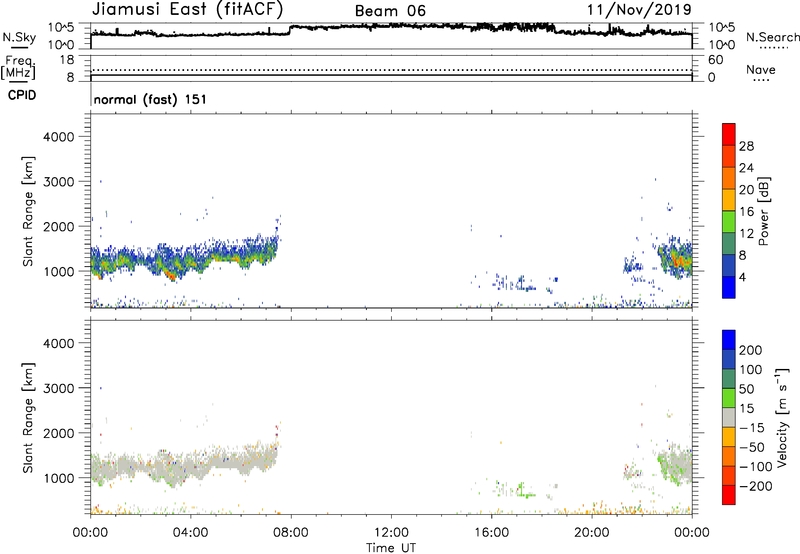Click the late-evening orange echo patch in the power panel
This screenshot has height=554, width=800.
point(680,259)
